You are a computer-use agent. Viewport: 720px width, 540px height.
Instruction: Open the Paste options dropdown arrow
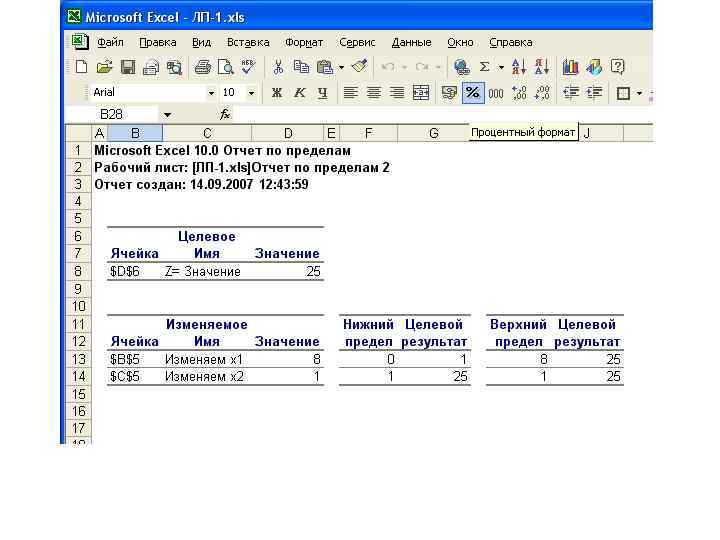click(x=341, y=68)
